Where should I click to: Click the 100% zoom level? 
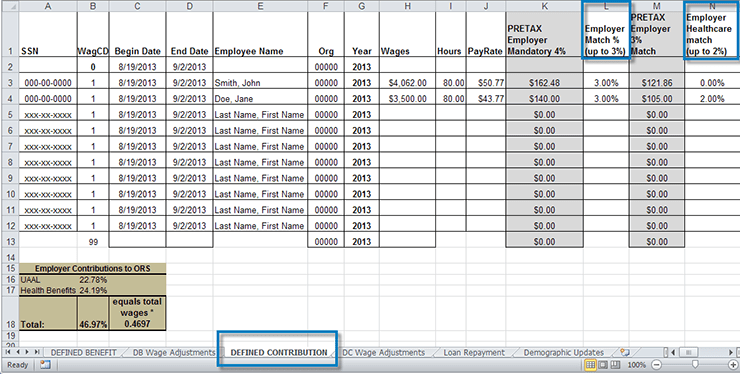tap(637, 365)
